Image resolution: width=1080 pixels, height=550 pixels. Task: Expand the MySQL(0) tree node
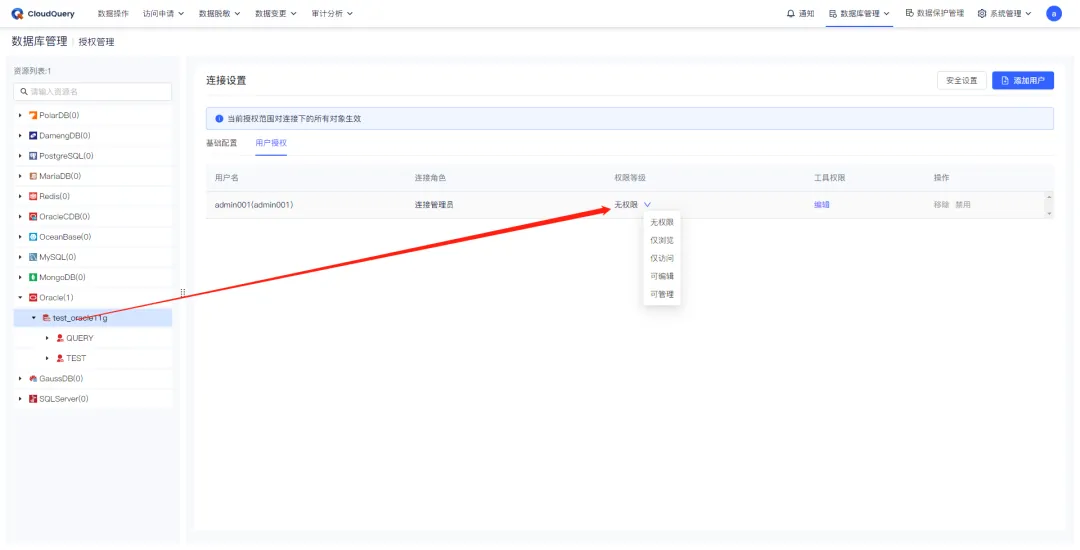pyautogui.click(x=20, y=257)
